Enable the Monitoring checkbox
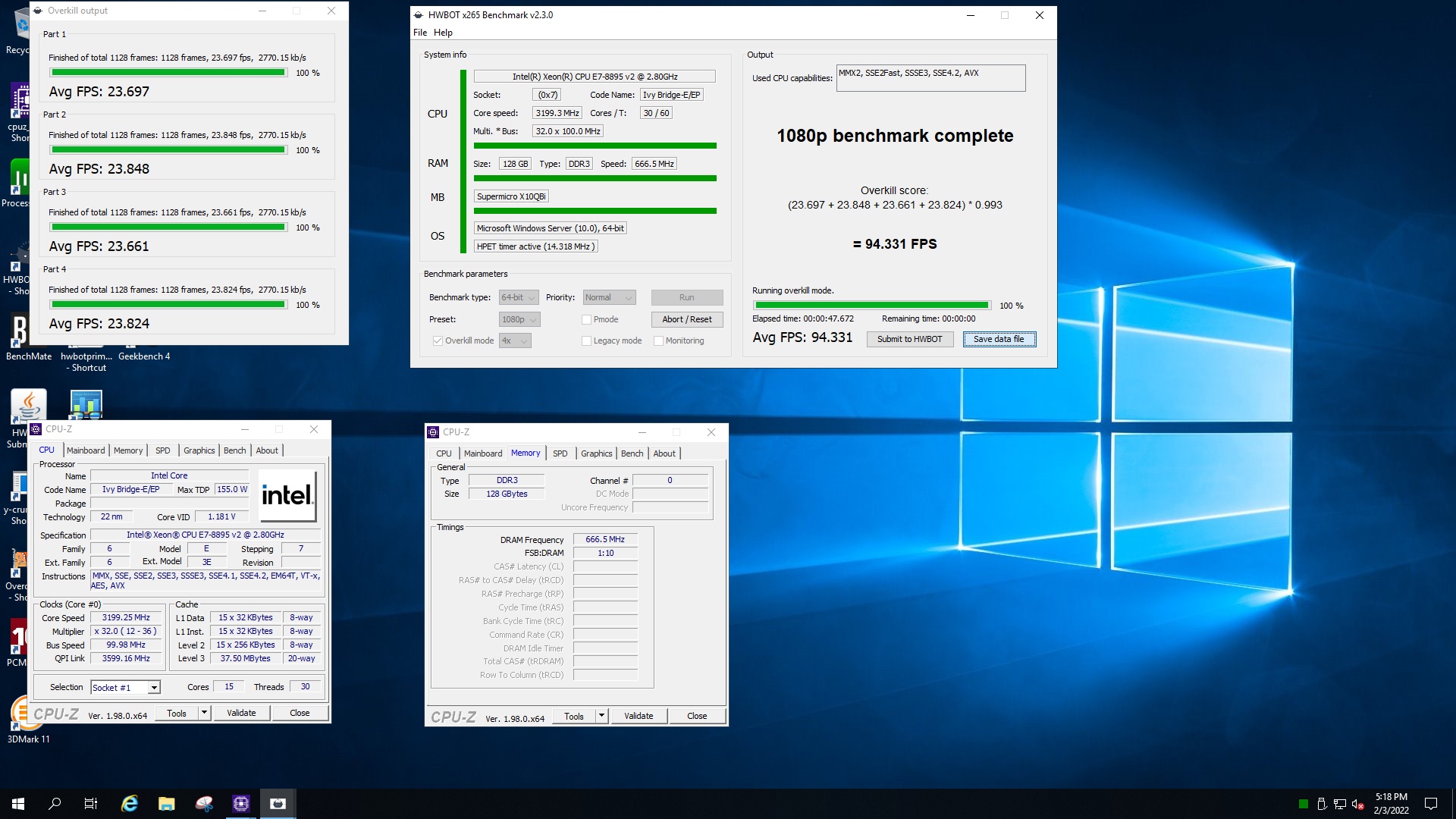This screenshot has width=1456, height=819. tap(658, 341)
